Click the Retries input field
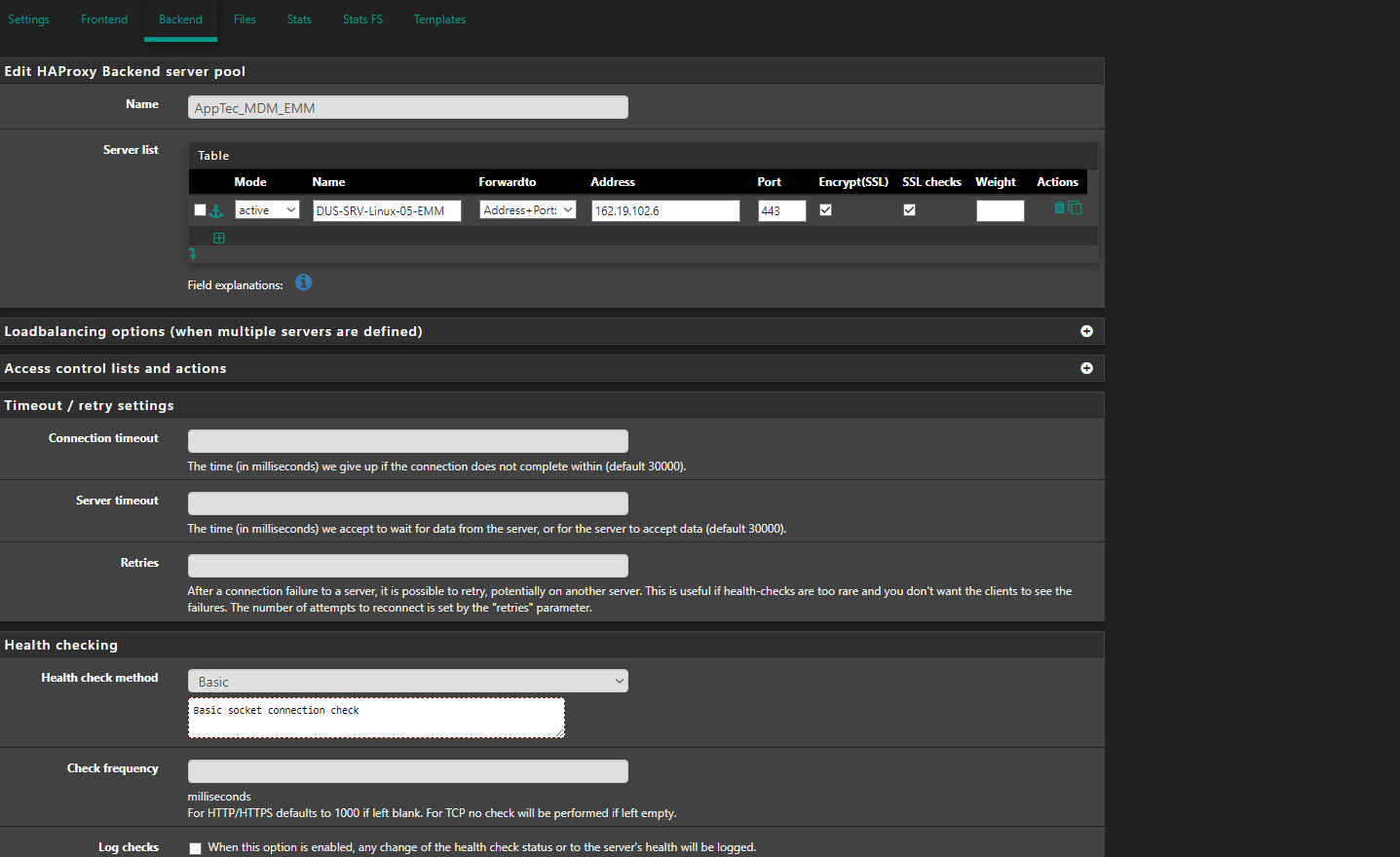This screenshot has height=857, width=1400. pyautogui.click(x=408, y=566)
